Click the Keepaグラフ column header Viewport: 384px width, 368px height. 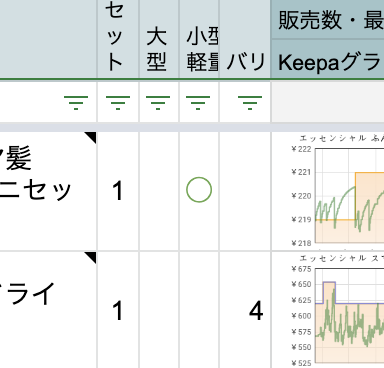328,59
